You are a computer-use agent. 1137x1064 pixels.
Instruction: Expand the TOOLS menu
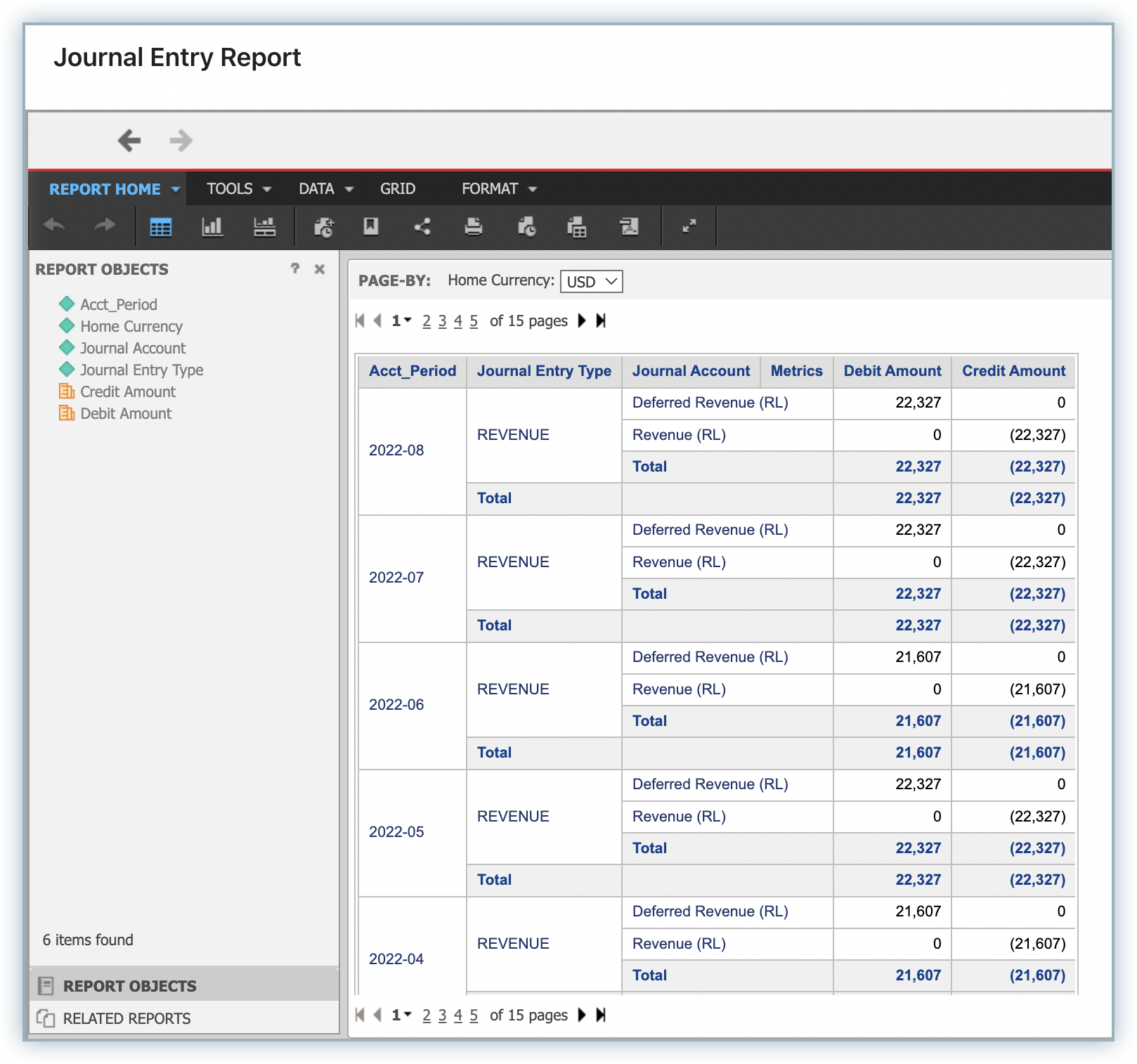(238, 189)
